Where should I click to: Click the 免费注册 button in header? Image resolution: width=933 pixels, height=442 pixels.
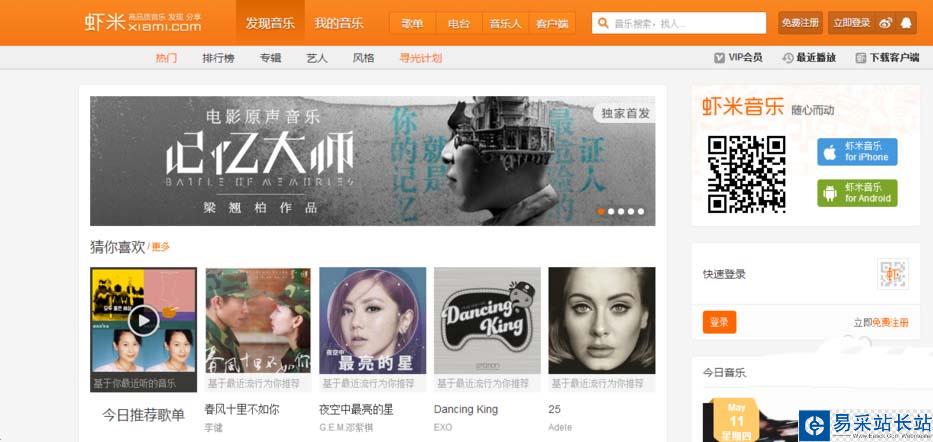(800, 23)
